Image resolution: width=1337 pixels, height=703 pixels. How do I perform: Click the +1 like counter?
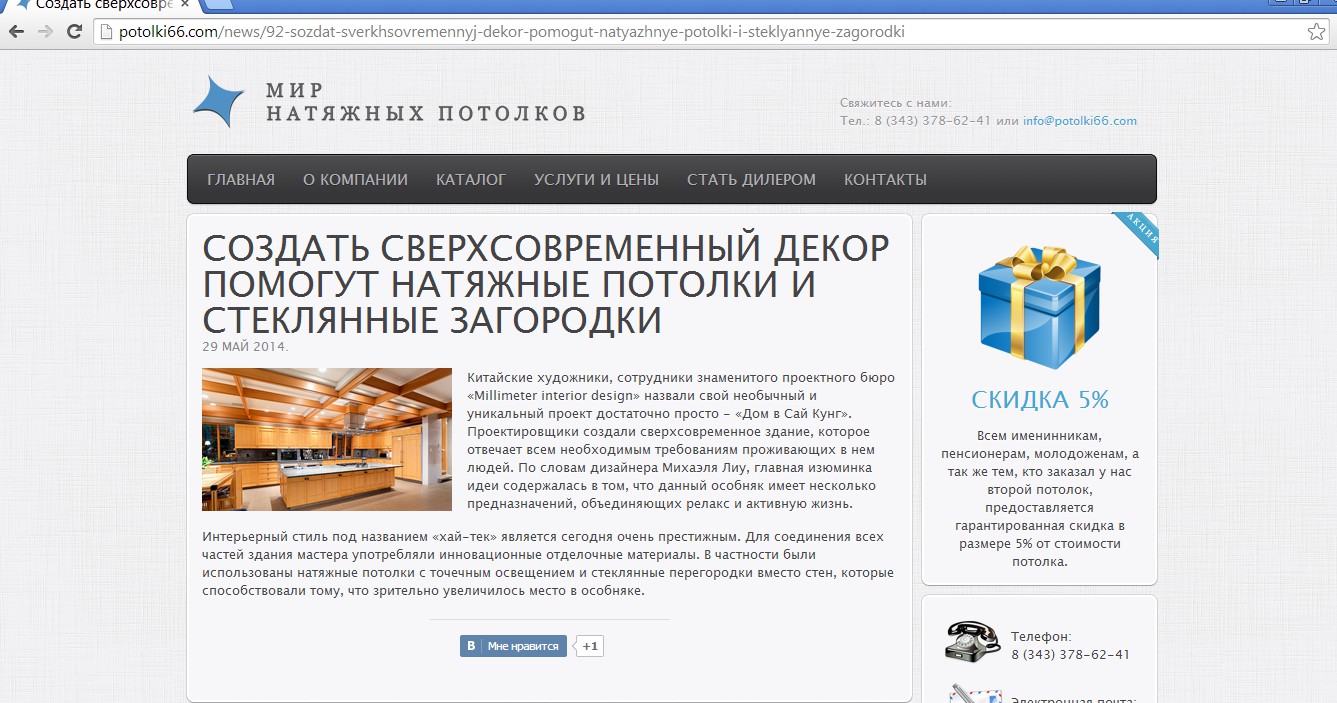590,646
